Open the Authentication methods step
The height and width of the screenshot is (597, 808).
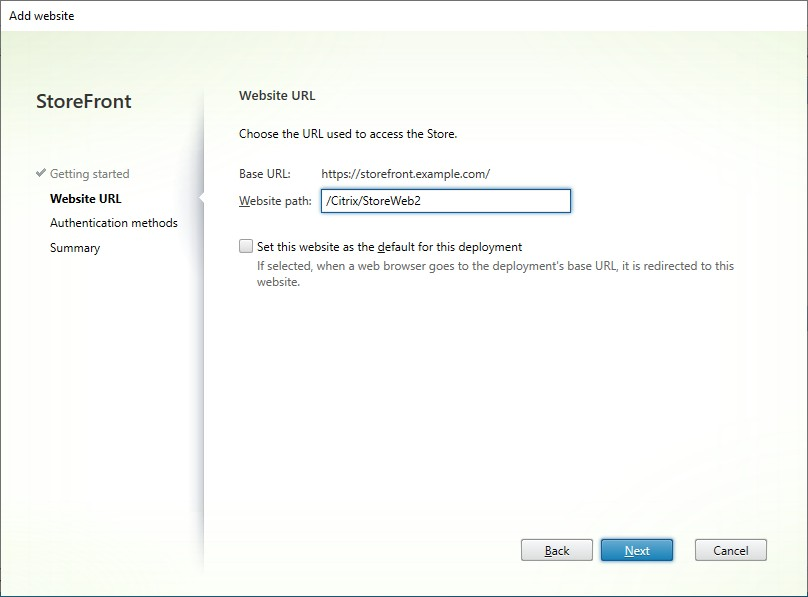113,222
